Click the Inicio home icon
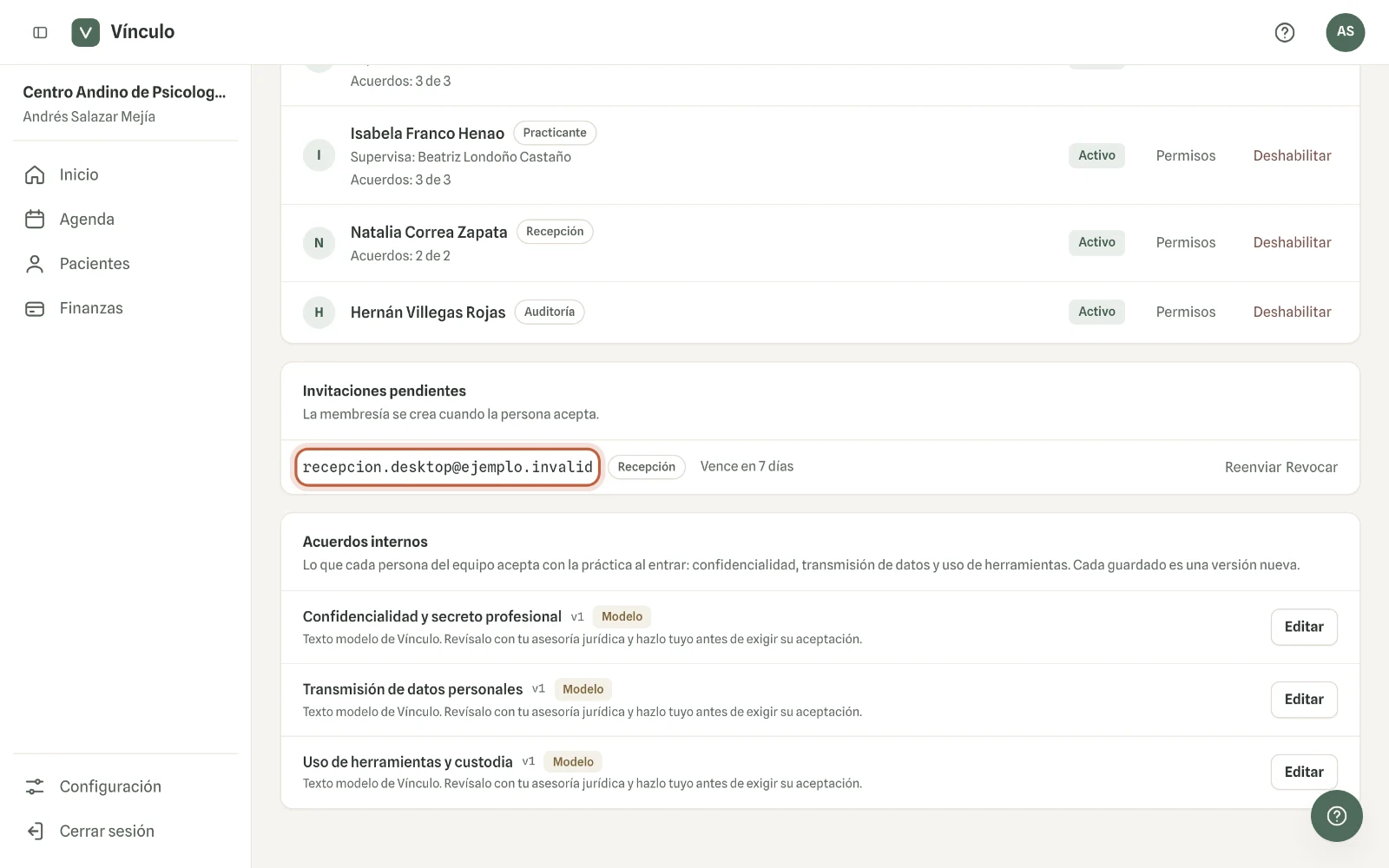The height and width of the screenshot is (868, 1389). click(x=35, y=174)
